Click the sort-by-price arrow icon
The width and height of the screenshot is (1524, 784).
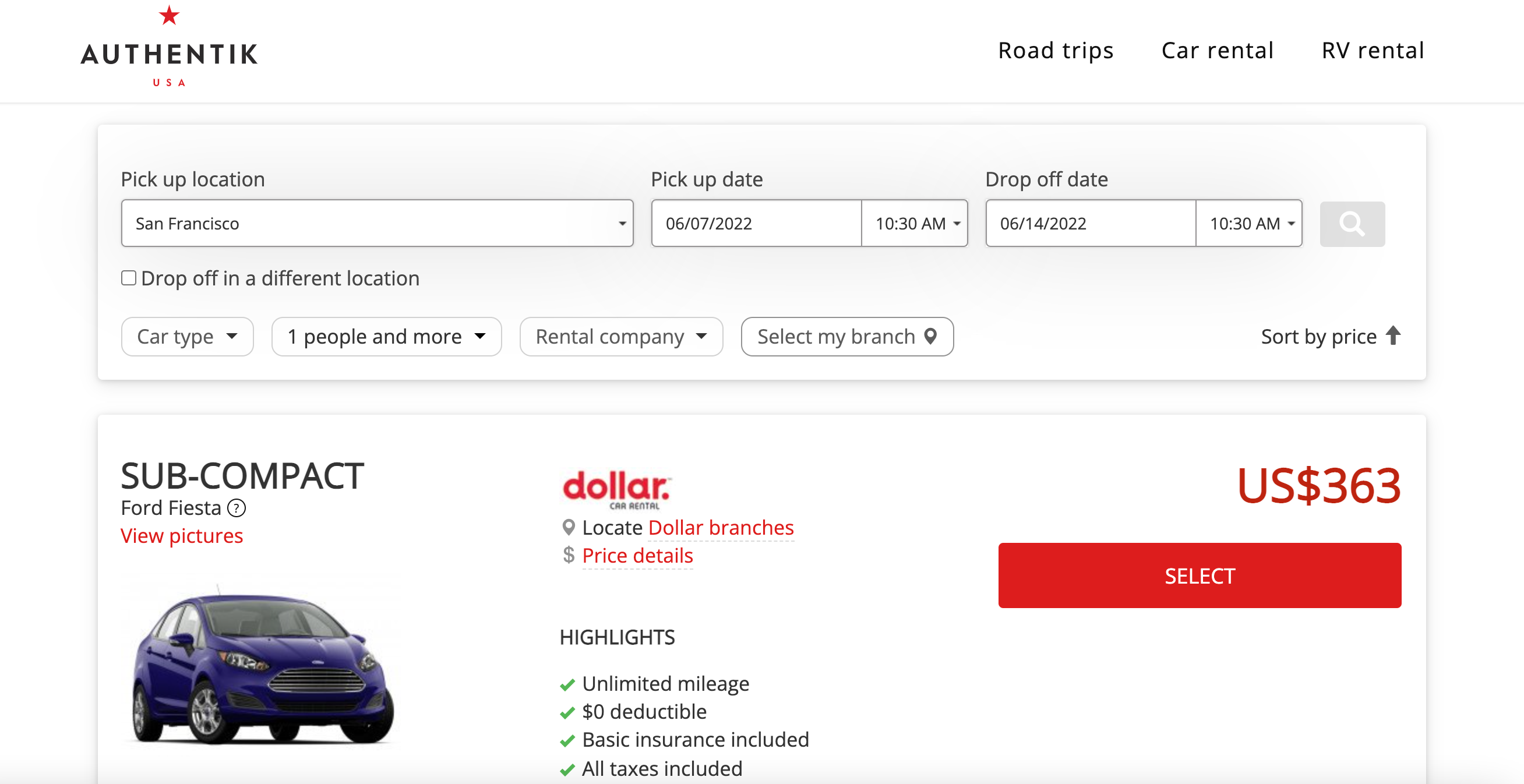pos(1393,336)
